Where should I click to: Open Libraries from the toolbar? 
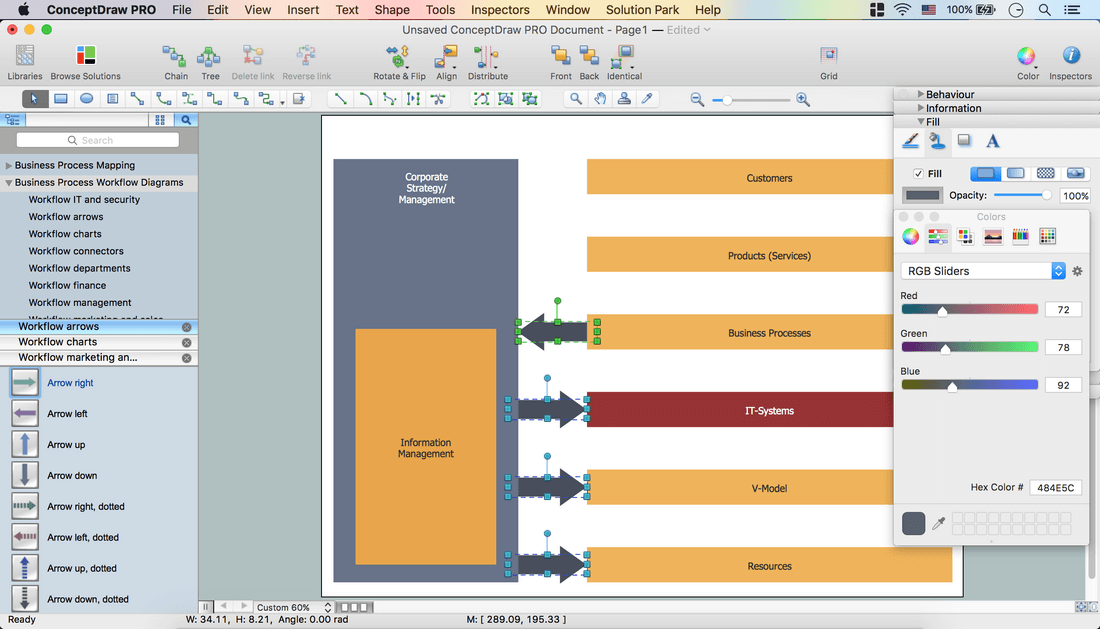pyautogui.click(x=25, y=57)
